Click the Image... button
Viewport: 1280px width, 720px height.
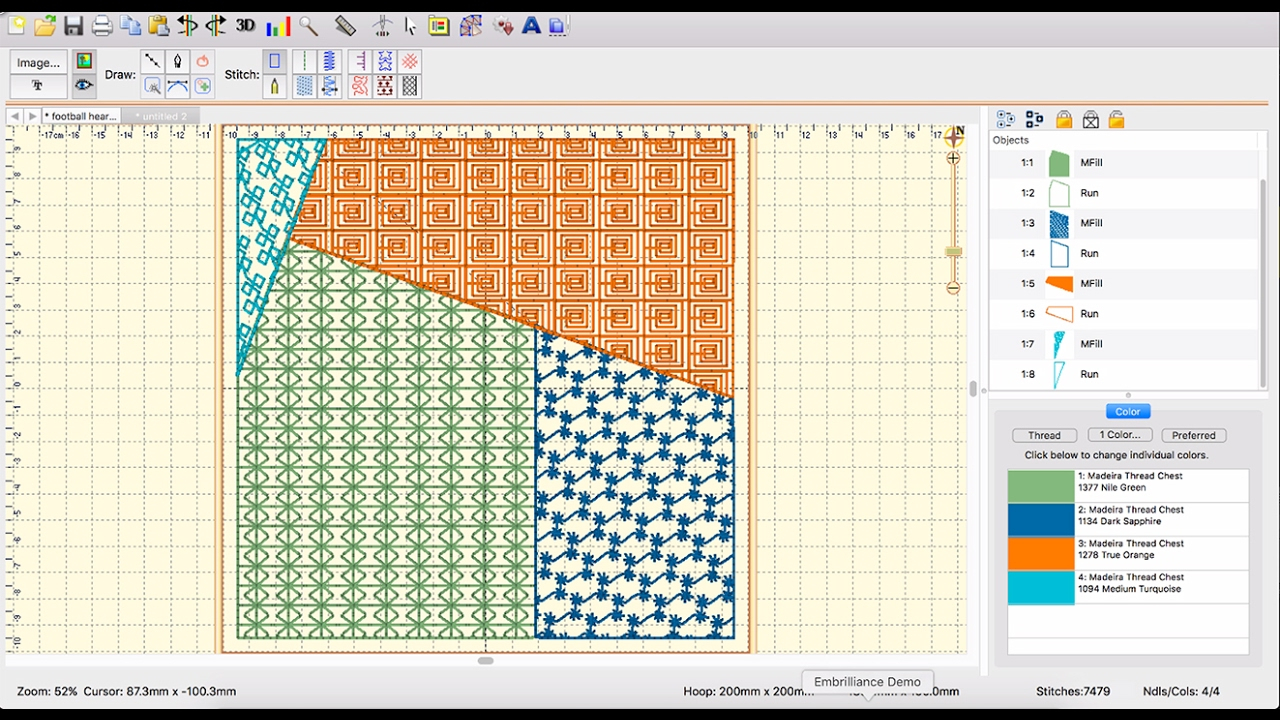tap(38, 63)
